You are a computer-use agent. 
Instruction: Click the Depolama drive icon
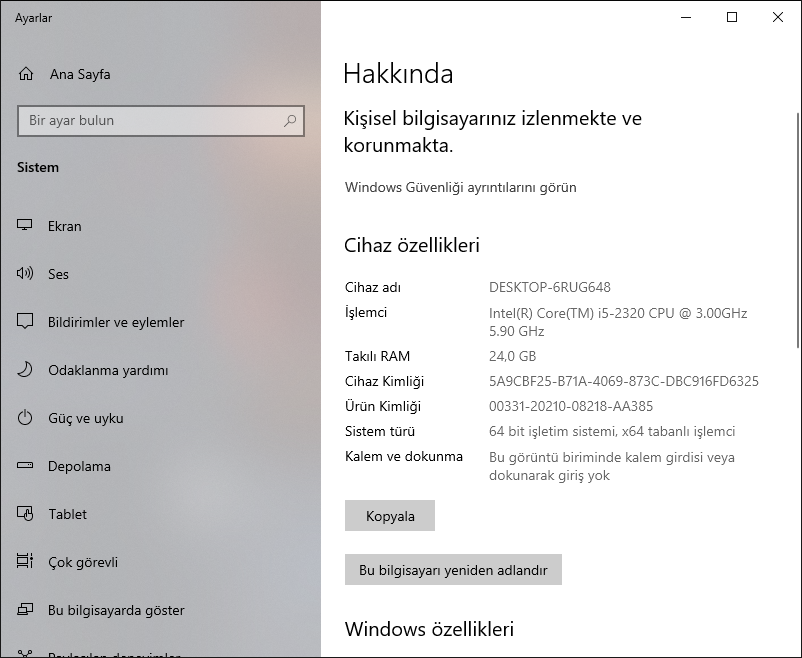click(x=25, y=465)
